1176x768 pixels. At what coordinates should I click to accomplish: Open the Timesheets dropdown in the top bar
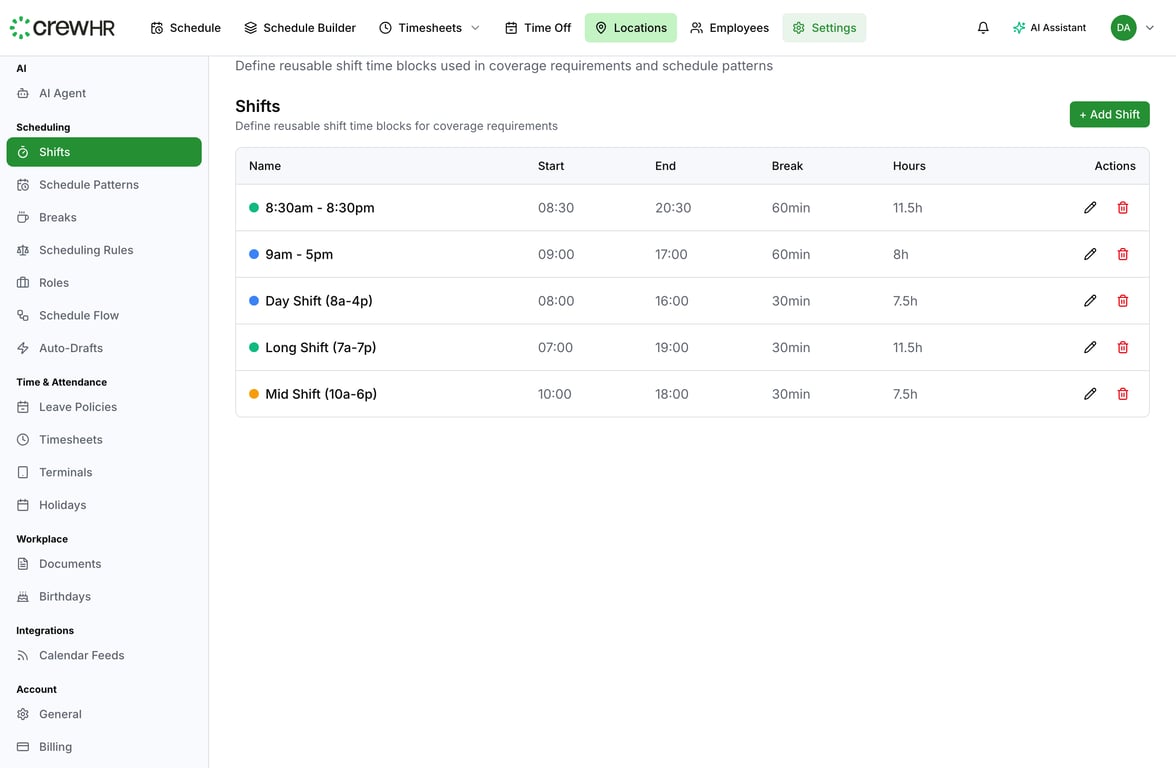click(x=475, y=27)
